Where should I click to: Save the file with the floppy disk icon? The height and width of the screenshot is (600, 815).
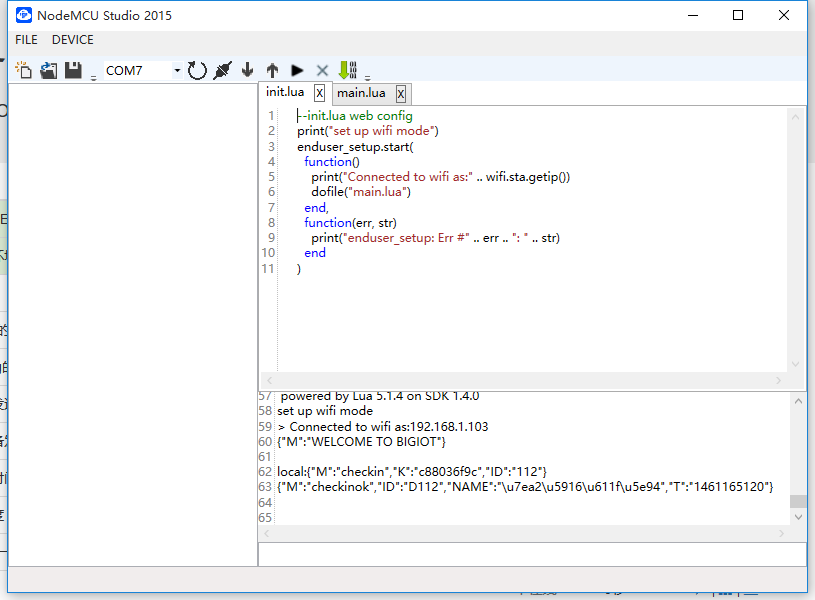73,70
